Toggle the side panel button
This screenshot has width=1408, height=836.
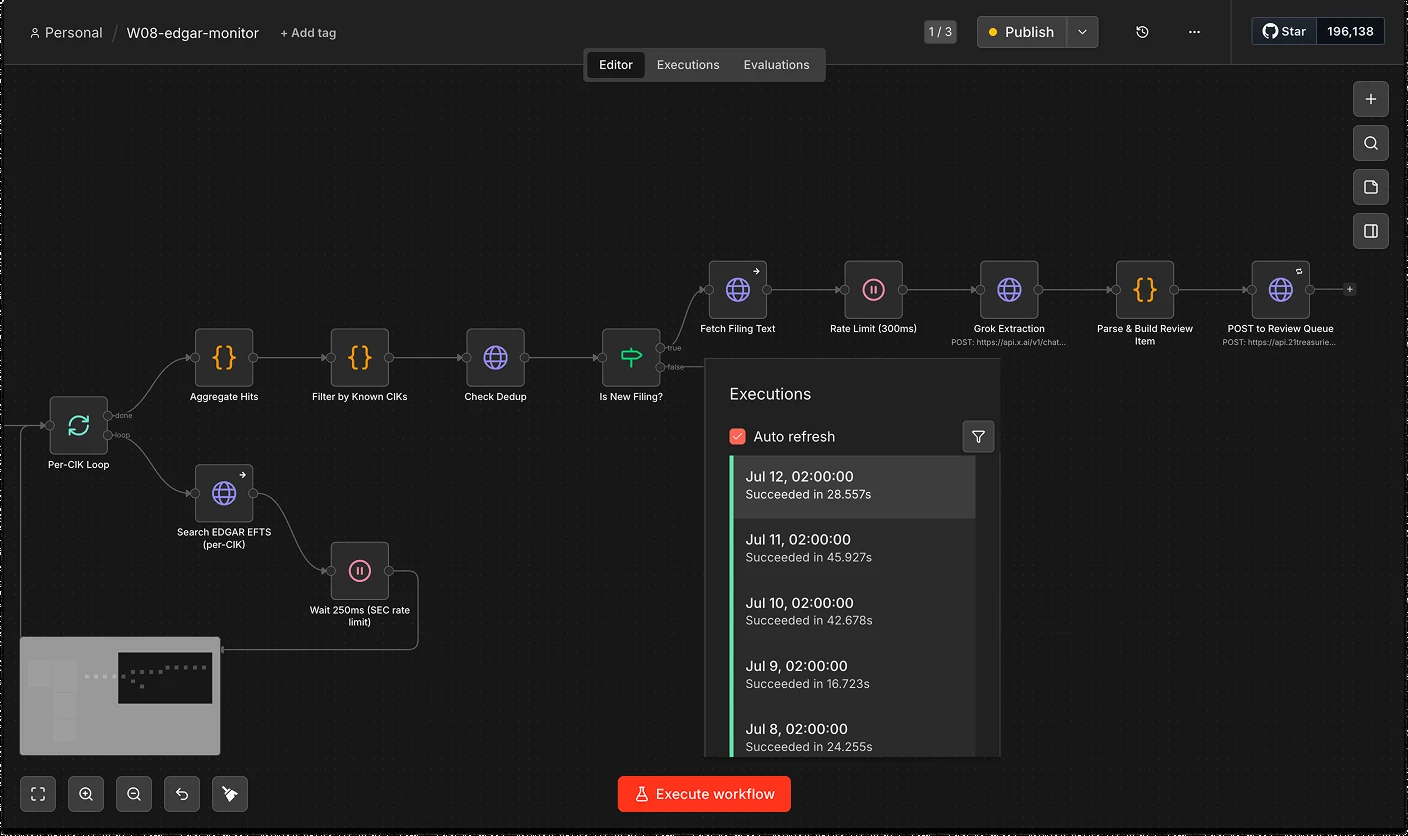tap(1371, 231)
